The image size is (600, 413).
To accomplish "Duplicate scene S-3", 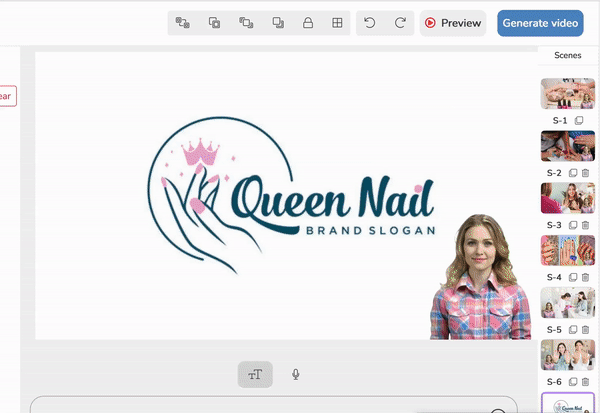I will (573, 225).
